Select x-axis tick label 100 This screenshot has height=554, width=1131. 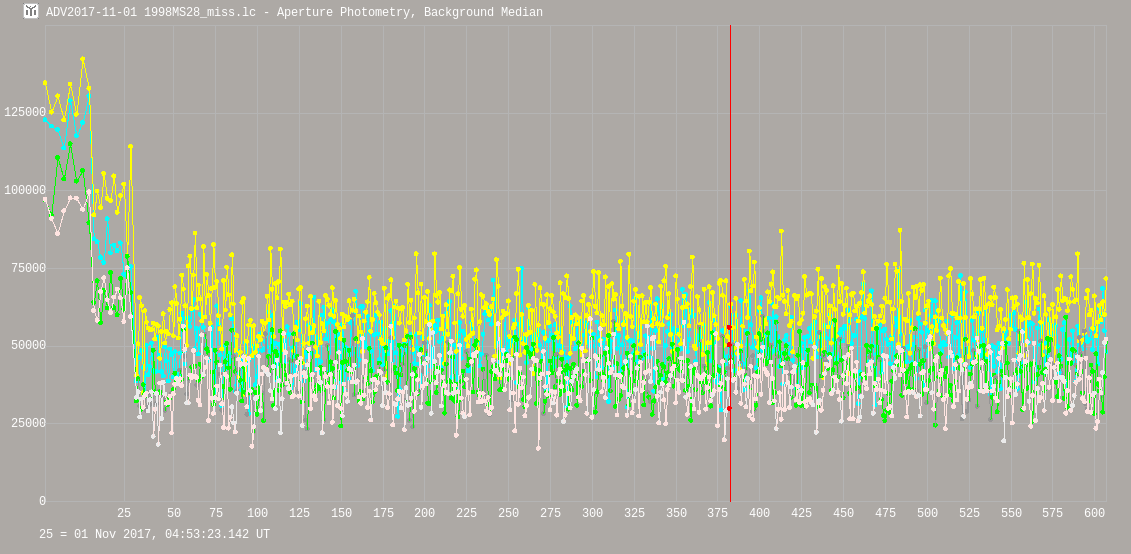pos(257,514)
